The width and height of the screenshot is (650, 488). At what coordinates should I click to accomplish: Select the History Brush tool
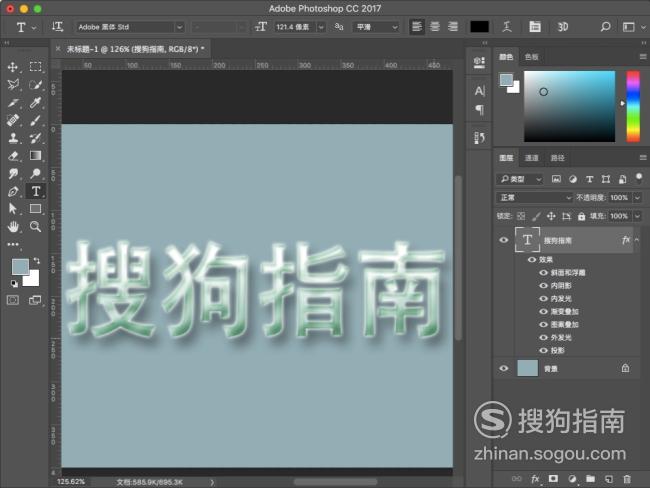(x=36, y=138)
